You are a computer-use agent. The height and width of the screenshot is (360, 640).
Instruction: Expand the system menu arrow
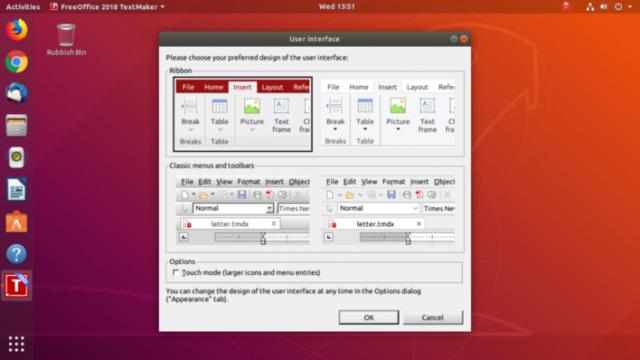pos(630,7)
